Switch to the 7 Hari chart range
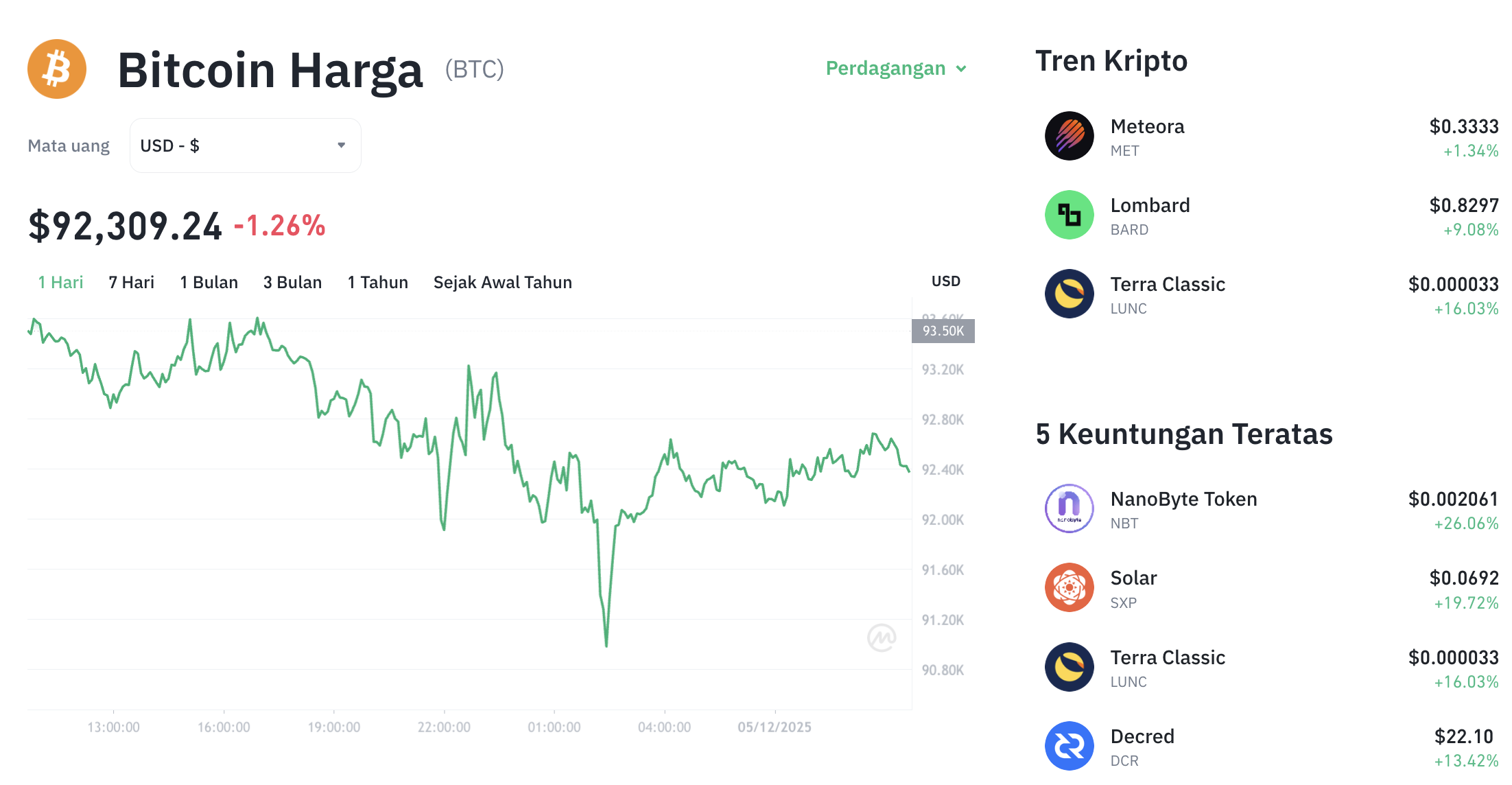The height and width of the screenshot is (785, 1512). (130, 282)
